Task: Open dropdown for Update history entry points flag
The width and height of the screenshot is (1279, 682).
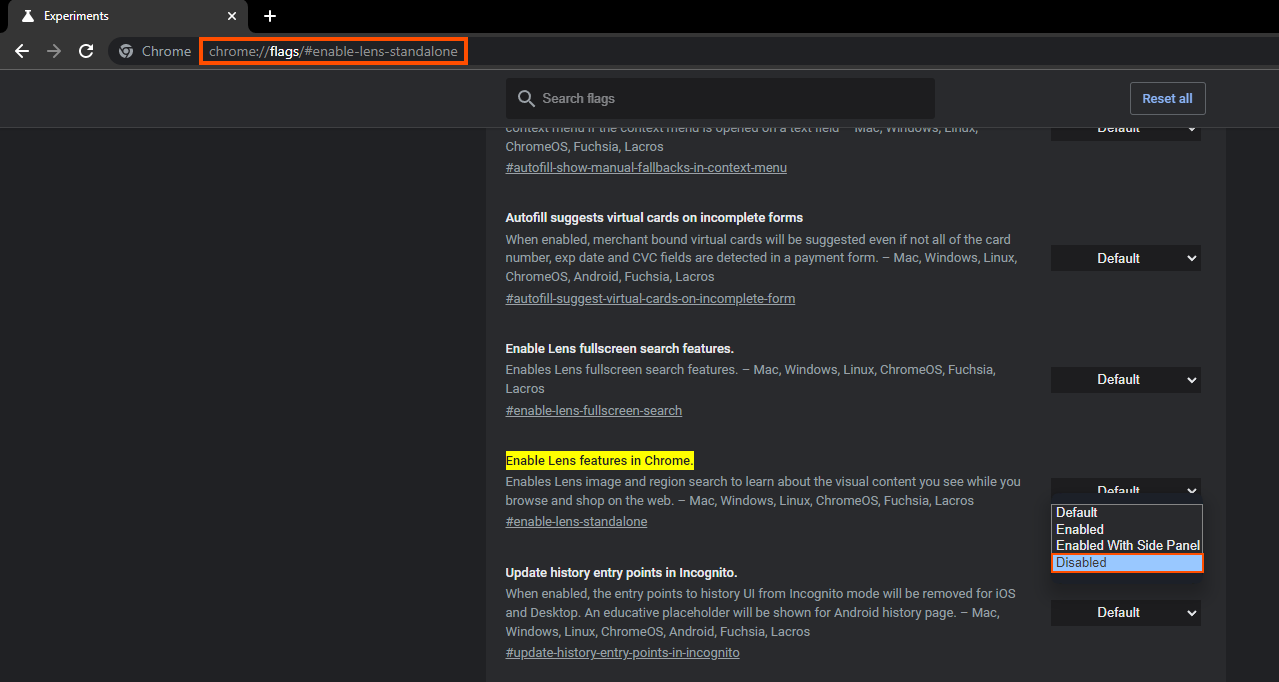Action: pos(1126,612)
